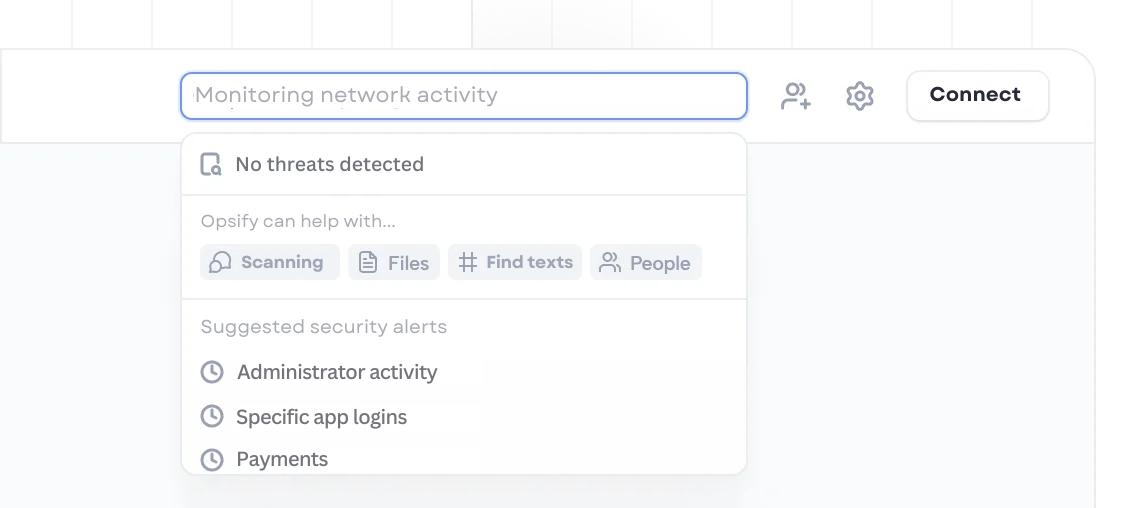Click the clock icon beside Payments
The width and height of the screenshot is (1144, 508).
212,460
